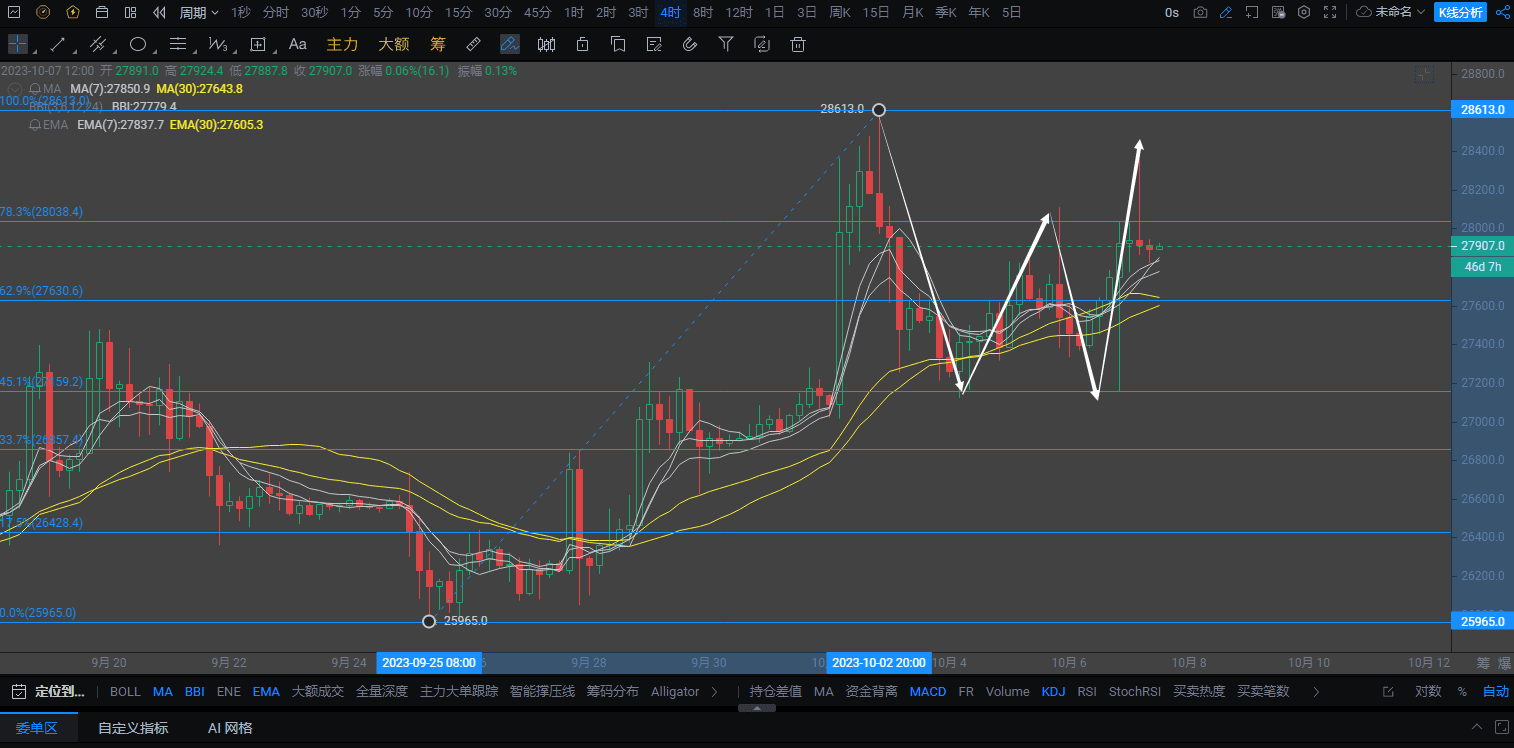
Task: Select the crosshair cursor tool
Action: pyautogui.click(x=19, y=44)
